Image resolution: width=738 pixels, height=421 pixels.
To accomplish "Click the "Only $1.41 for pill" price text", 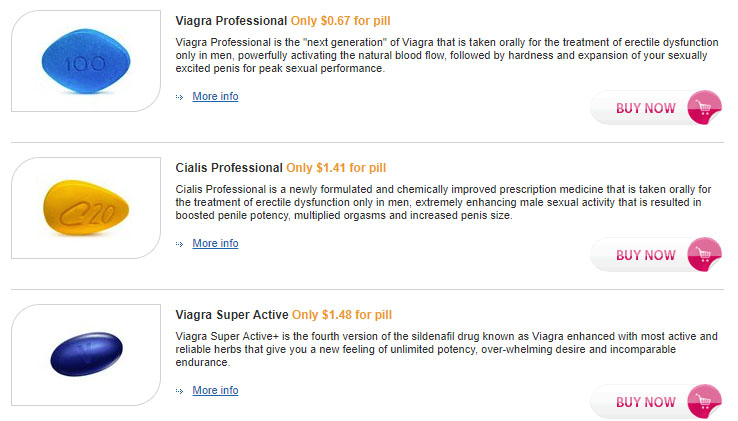I will coord(336,167).
